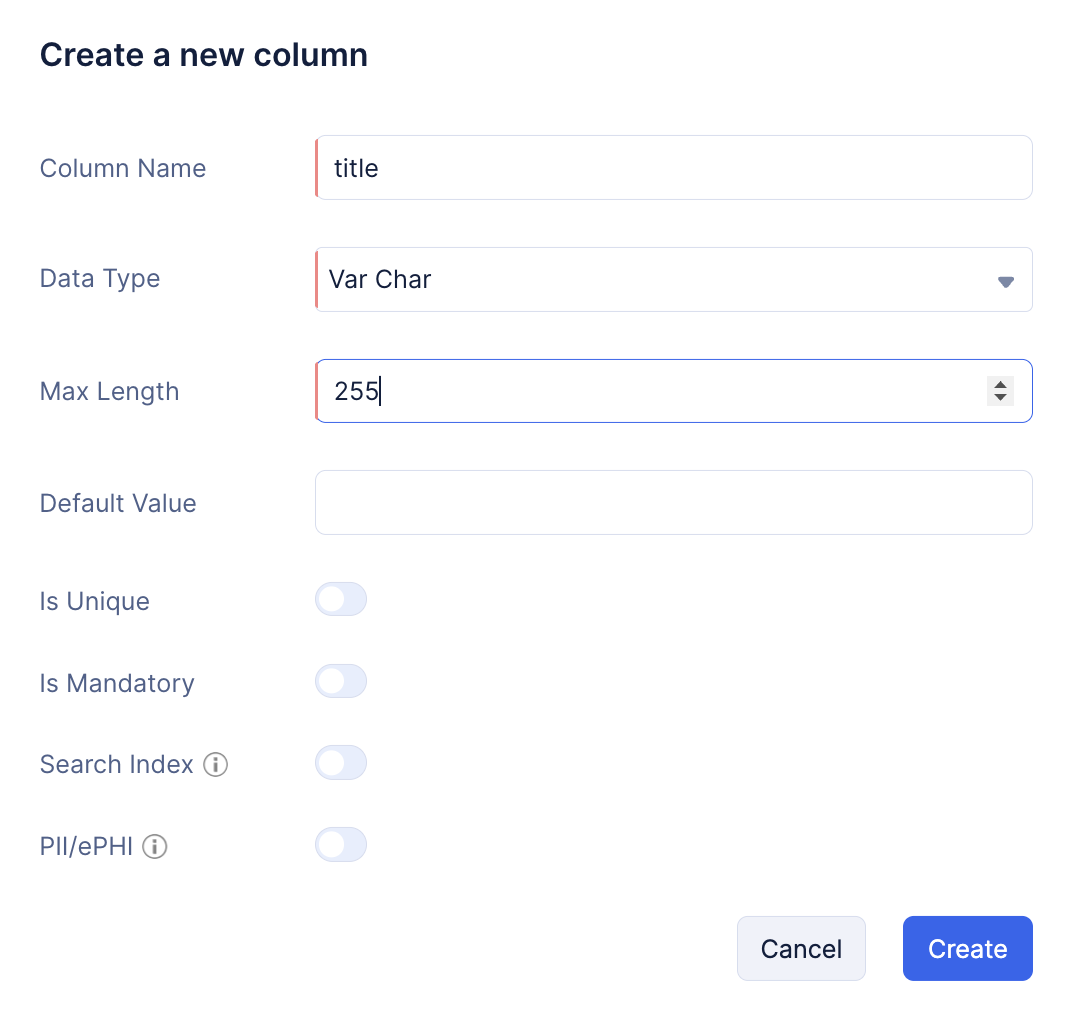
Task: Decrease Max Length with the down arrow
Action: coord(1000,398)
